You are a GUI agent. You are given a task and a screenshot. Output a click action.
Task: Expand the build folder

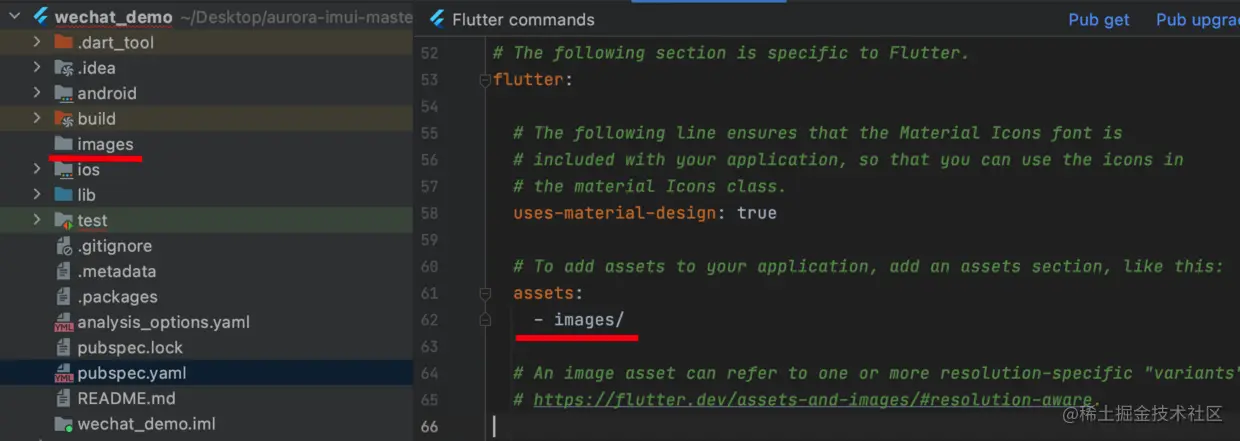pos(37,119)
